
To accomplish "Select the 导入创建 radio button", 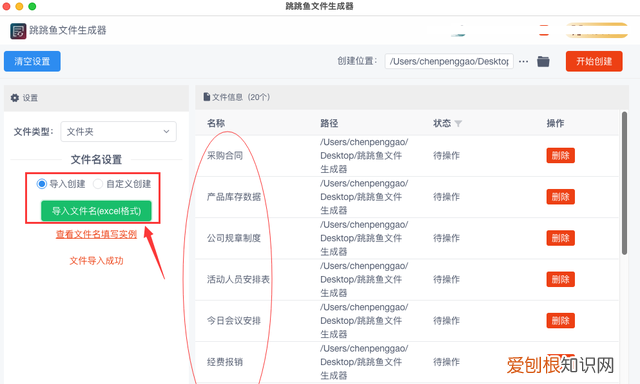I will point(41,184).
